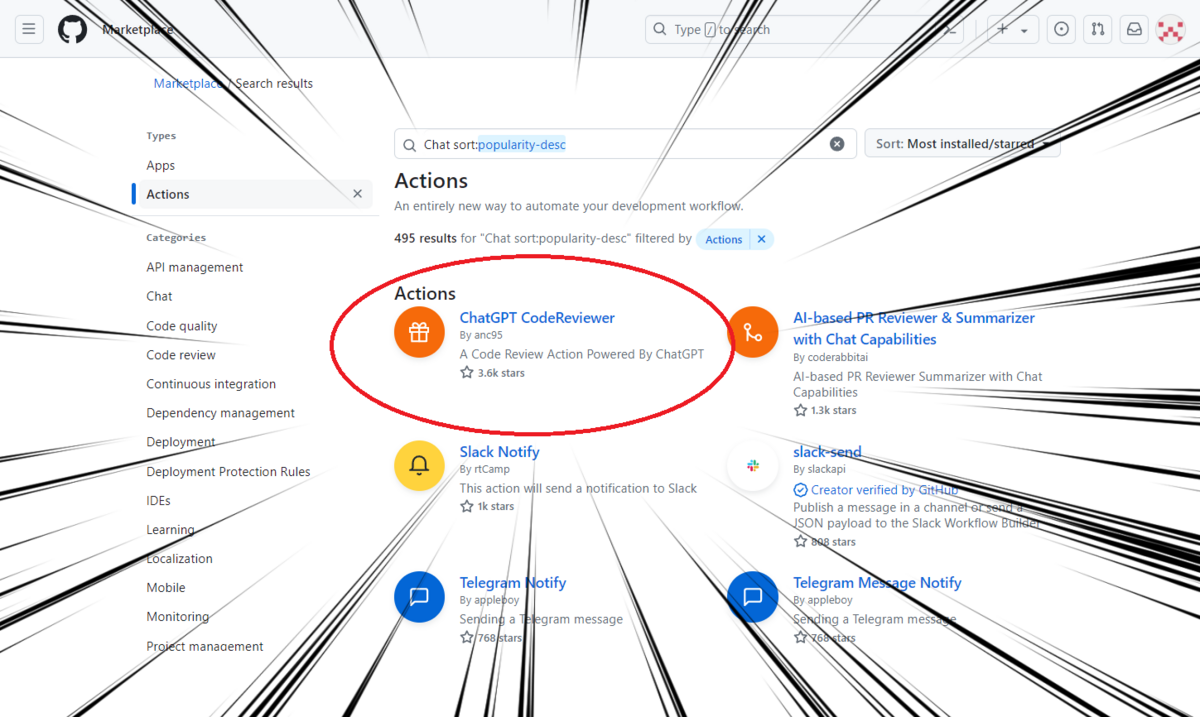Open the hamburger navigation menu
Viewport: 1200px width, 717px height.
point(29,30)
